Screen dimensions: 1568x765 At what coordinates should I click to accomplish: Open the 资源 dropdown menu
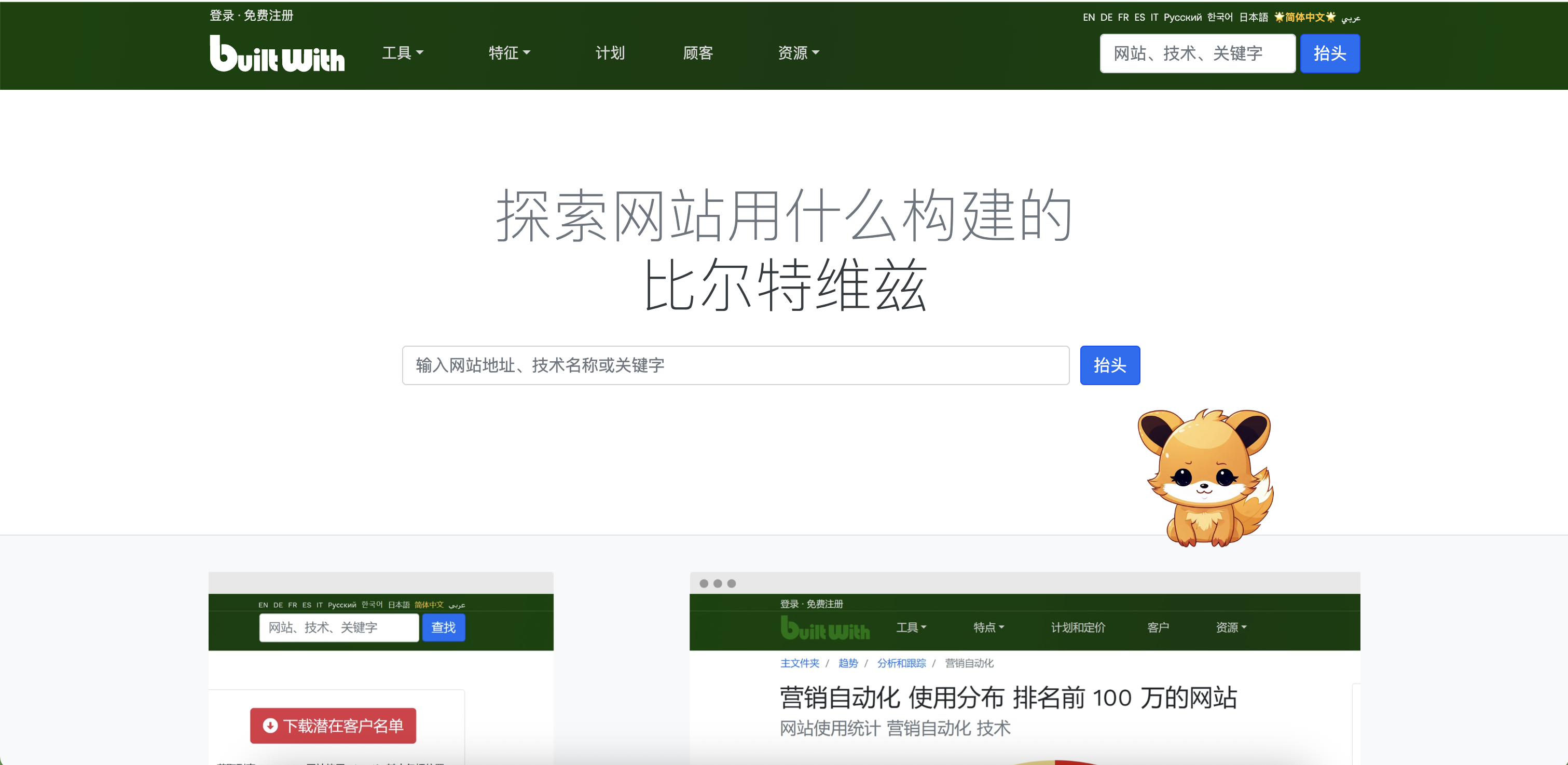point(798,53)
